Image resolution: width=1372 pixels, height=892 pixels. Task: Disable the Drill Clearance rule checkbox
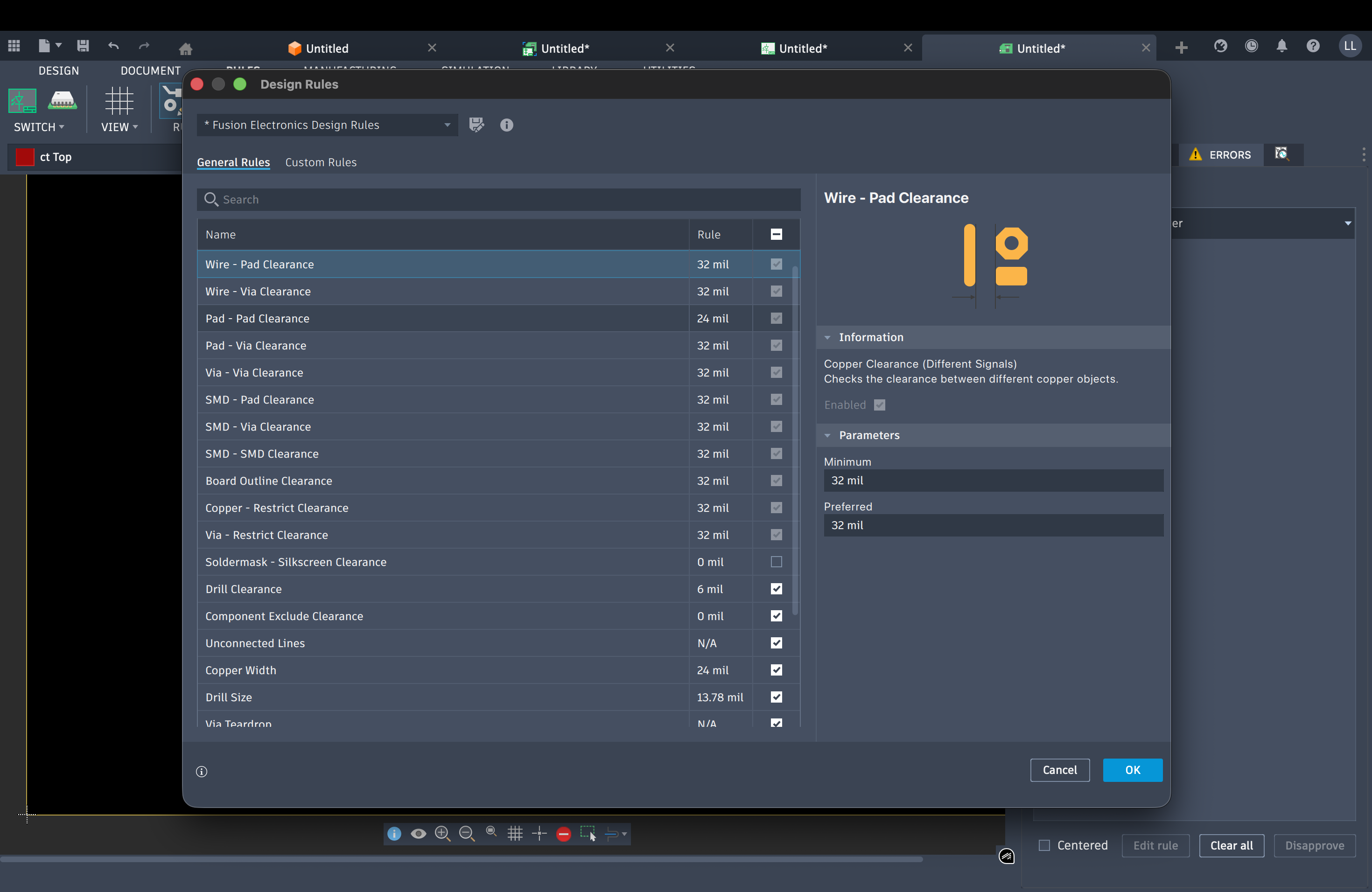click(x=776, y=589)
